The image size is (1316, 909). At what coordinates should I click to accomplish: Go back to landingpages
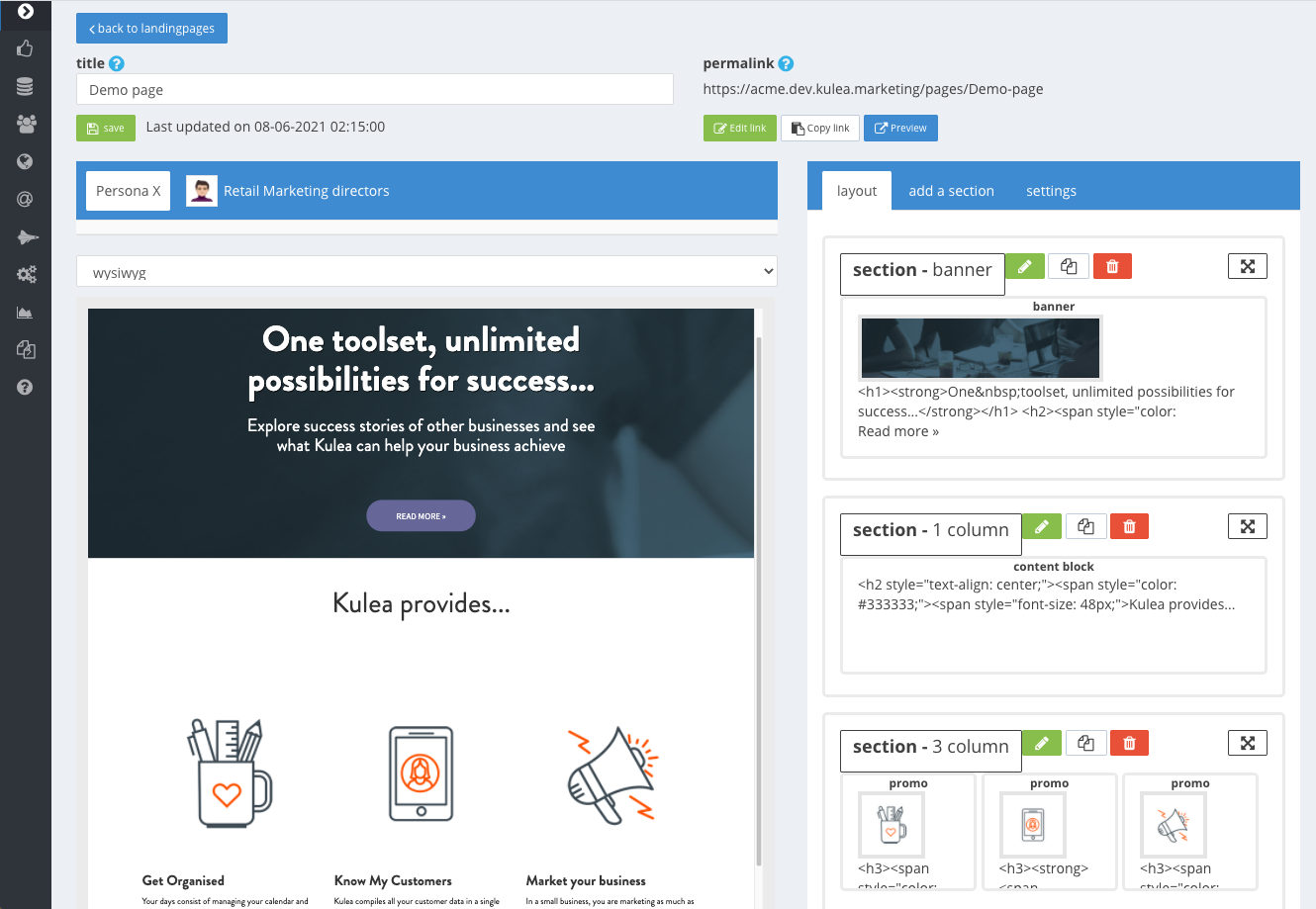151,28
